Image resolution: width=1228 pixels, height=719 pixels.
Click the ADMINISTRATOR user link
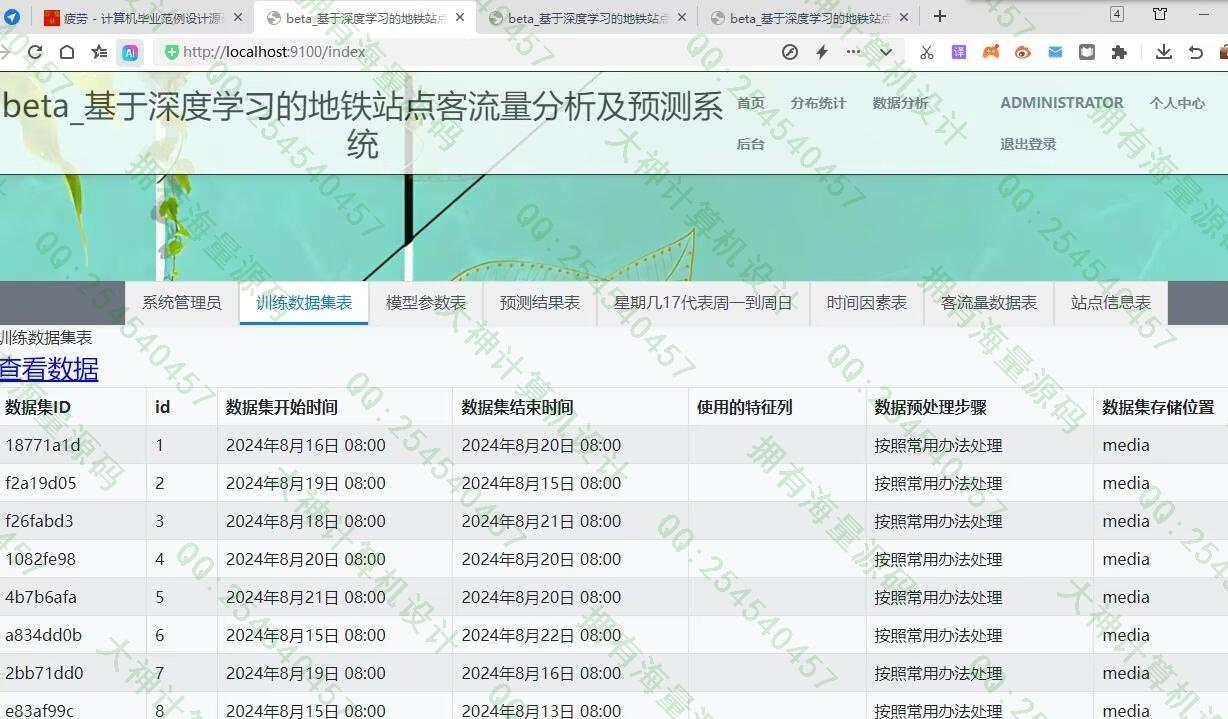click(x=1062, y=103)
